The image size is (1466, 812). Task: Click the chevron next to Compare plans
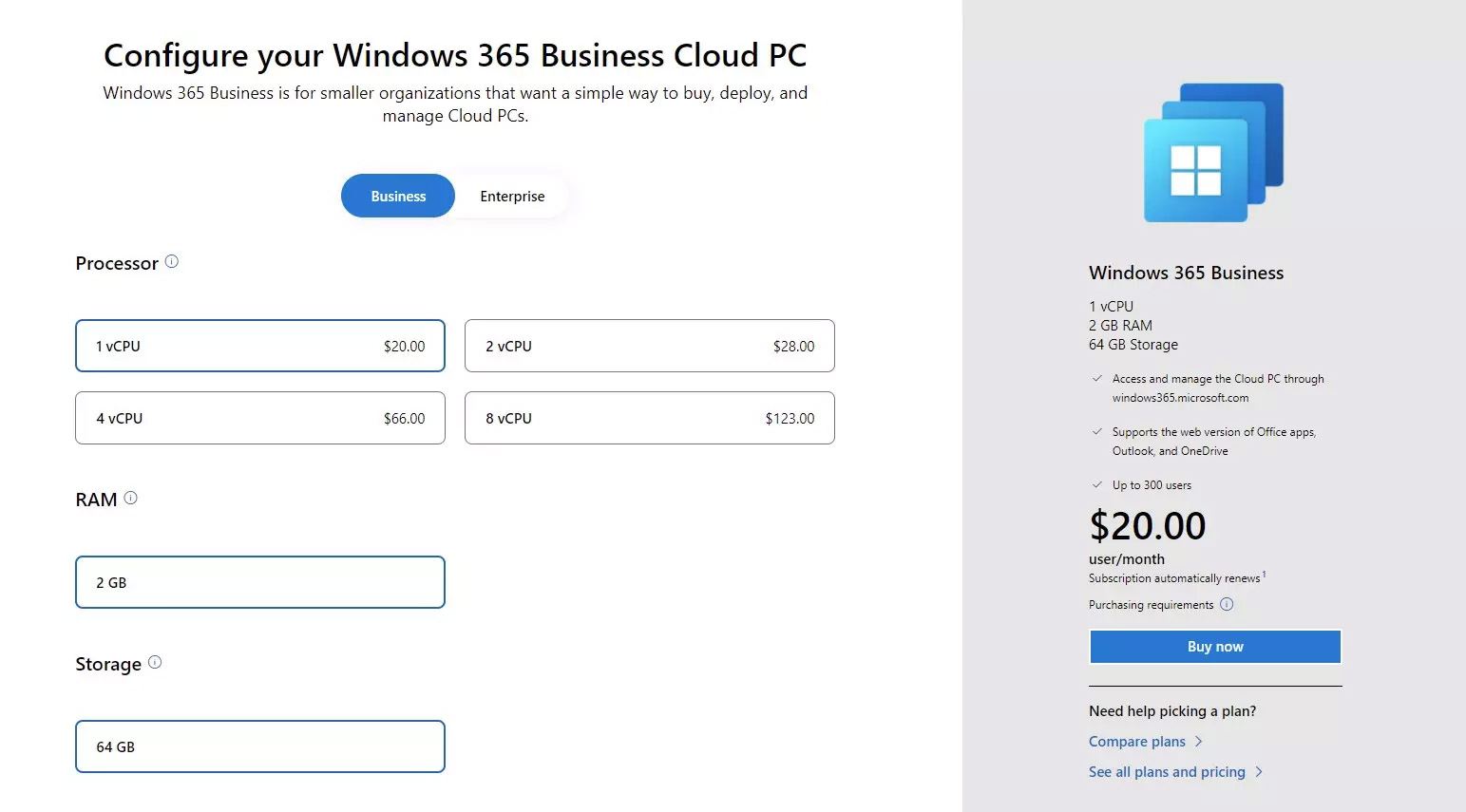coord(1199,742)
